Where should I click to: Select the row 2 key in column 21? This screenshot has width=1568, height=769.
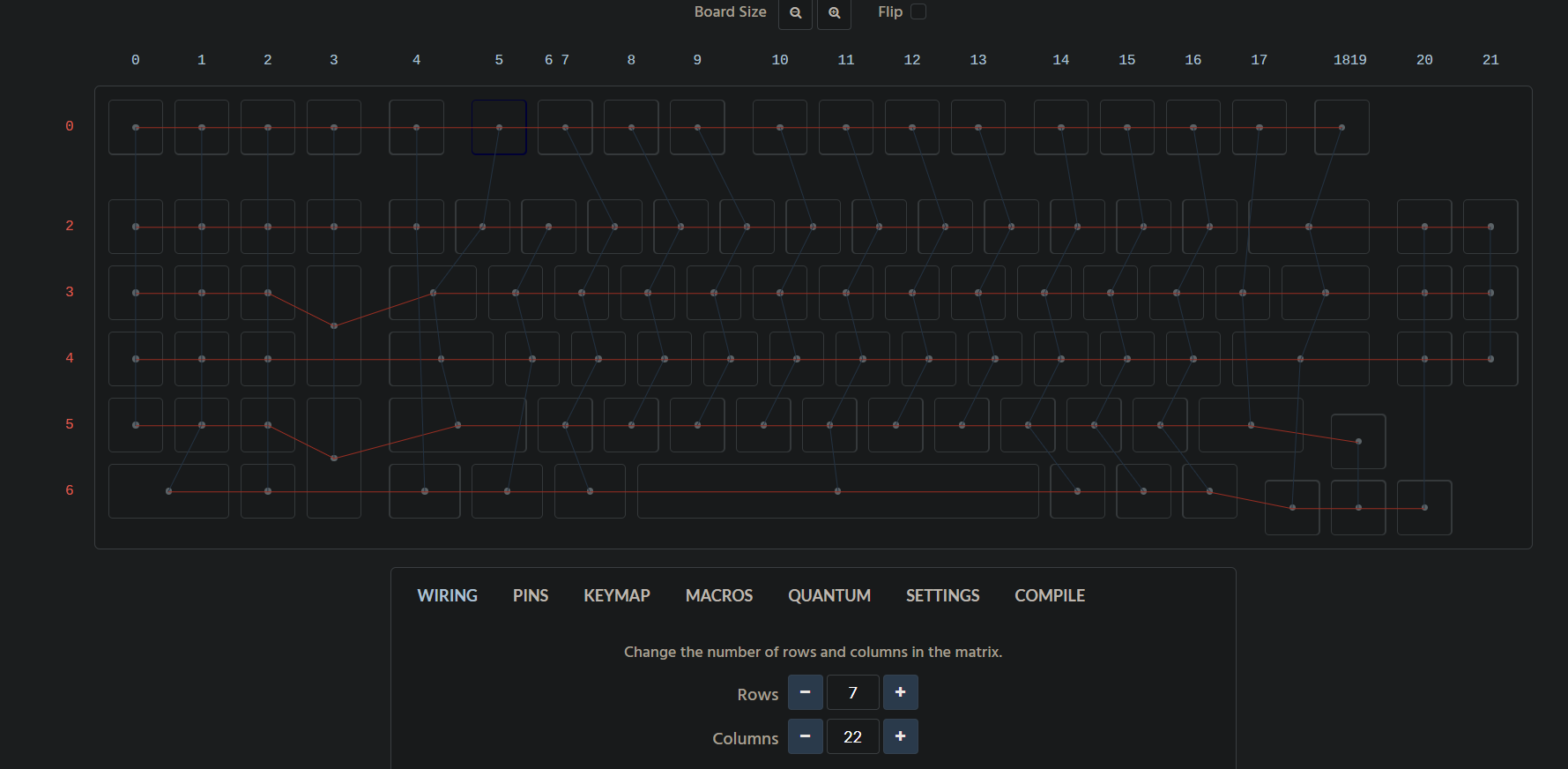click(x=1490, y=227)
